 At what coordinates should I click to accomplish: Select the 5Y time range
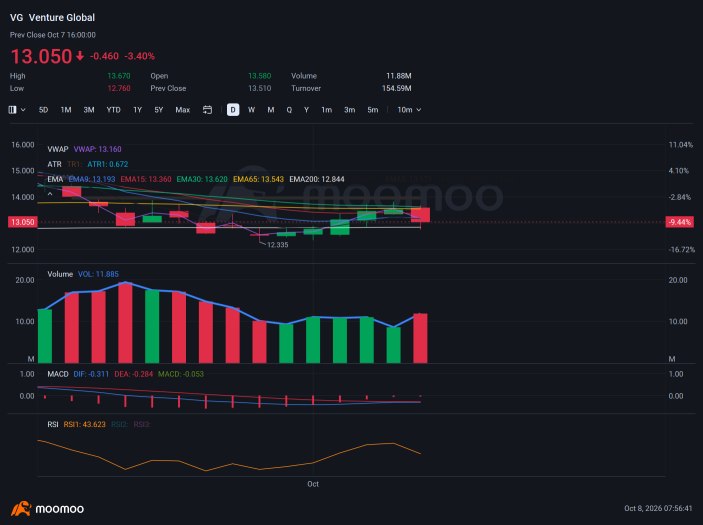[x=159, y=110]
